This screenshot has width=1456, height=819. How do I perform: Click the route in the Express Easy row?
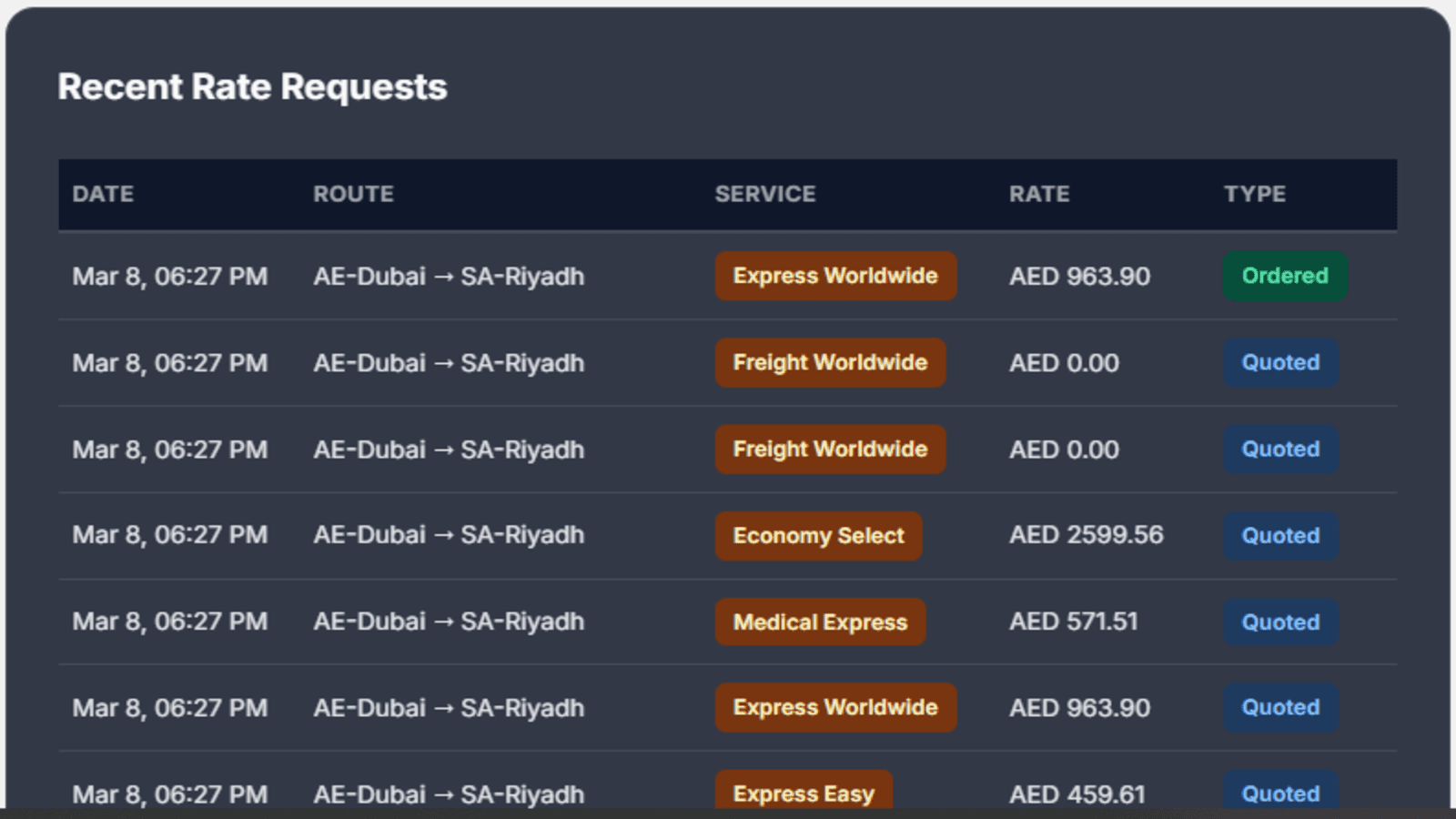(x=449, y=794)
